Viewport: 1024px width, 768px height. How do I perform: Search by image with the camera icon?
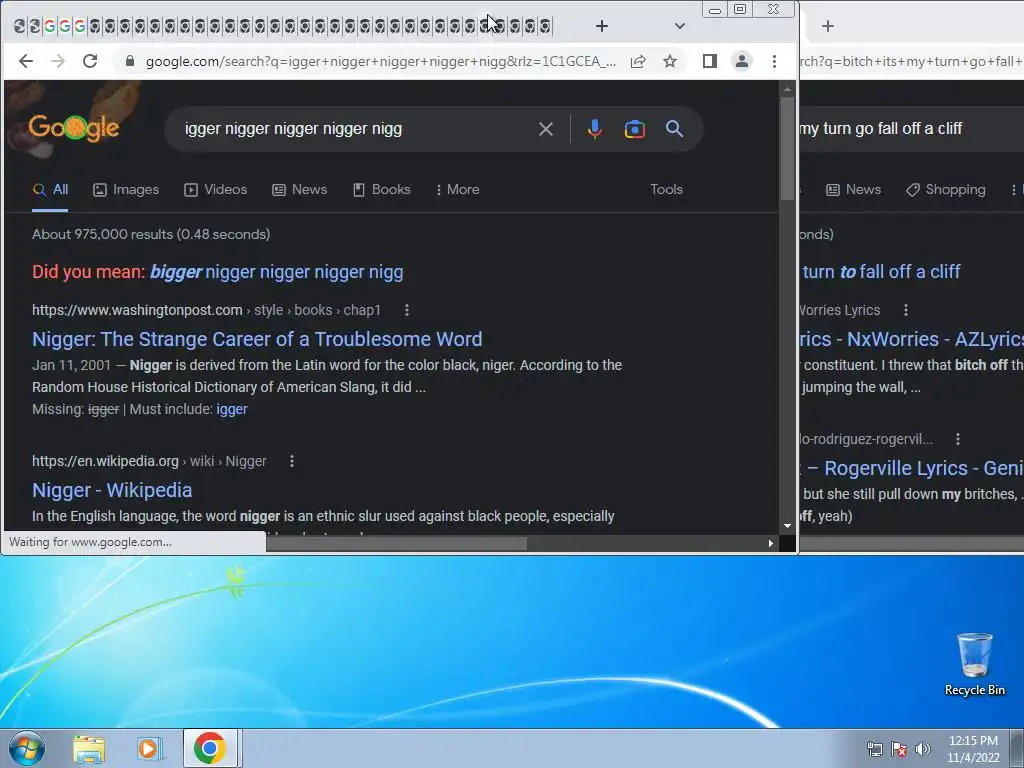coord(635,129)
